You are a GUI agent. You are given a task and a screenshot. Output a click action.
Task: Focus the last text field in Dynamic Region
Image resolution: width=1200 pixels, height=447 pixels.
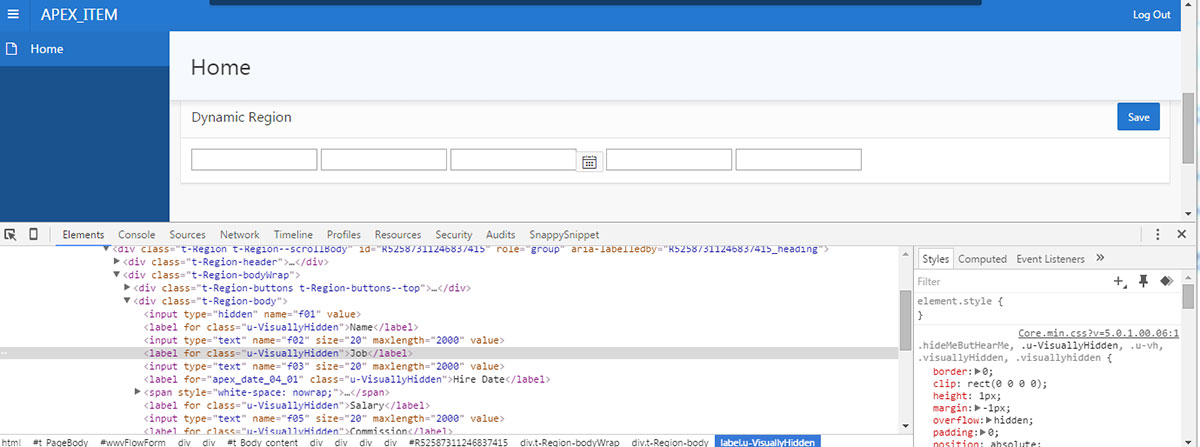[x=799, y=160]
